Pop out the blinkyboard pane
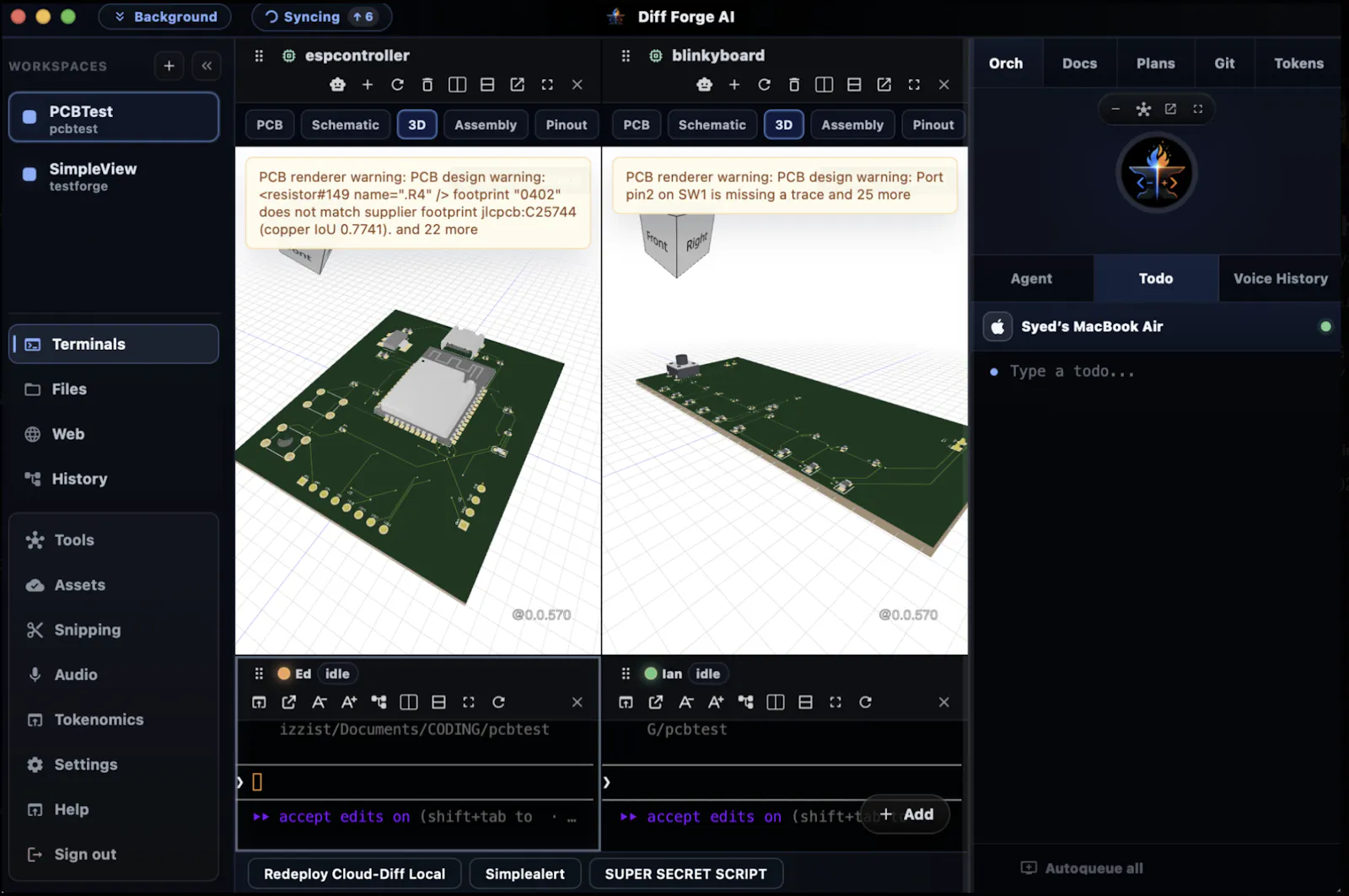This screenshot has height=896, width=1349. [884, 84]
